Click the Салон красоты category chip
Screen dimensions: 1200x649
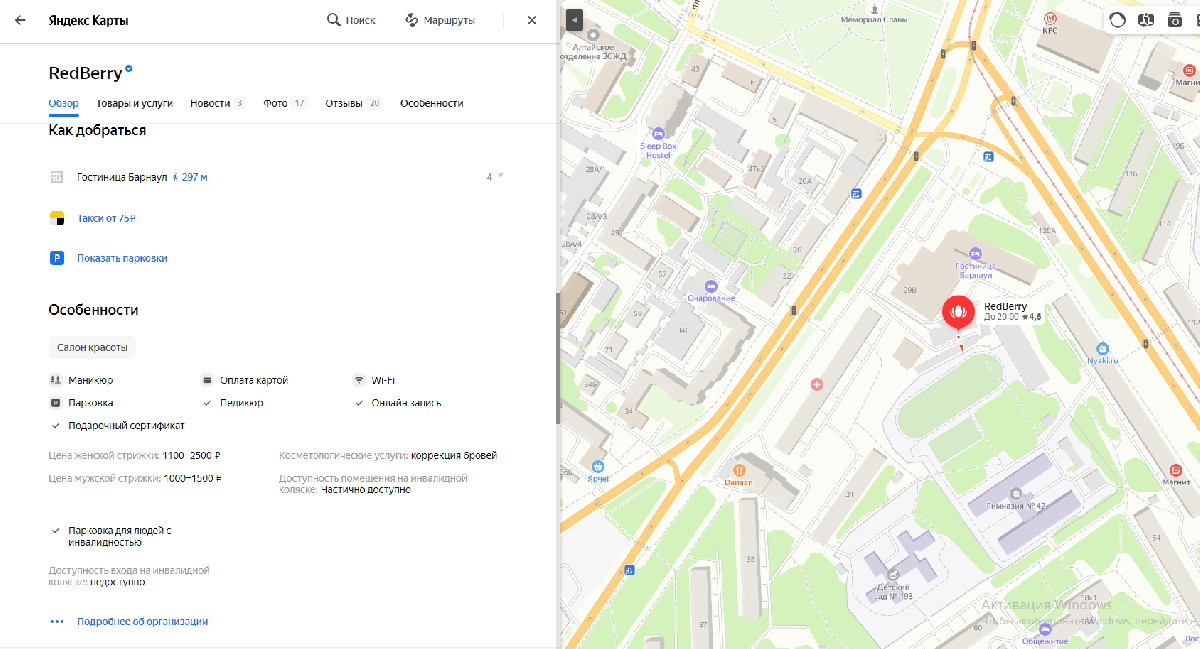pos(92,347)
